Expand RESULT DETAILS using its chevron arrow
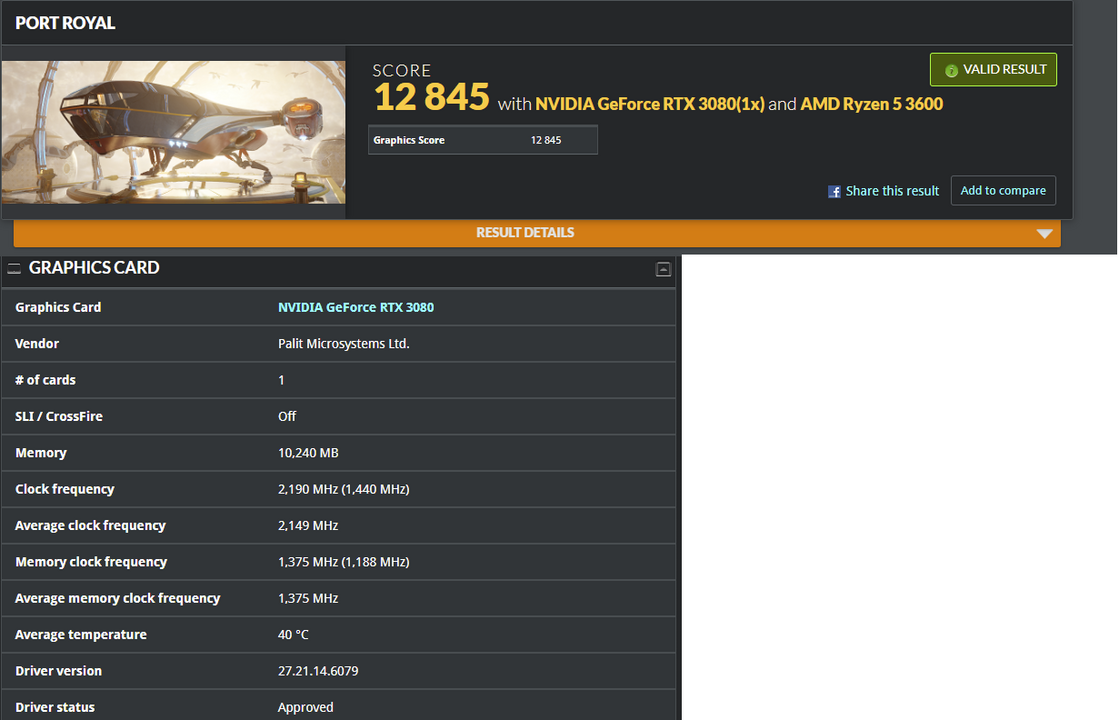Viewport: 1119px width, 720px height. (x=1045, y=232)
